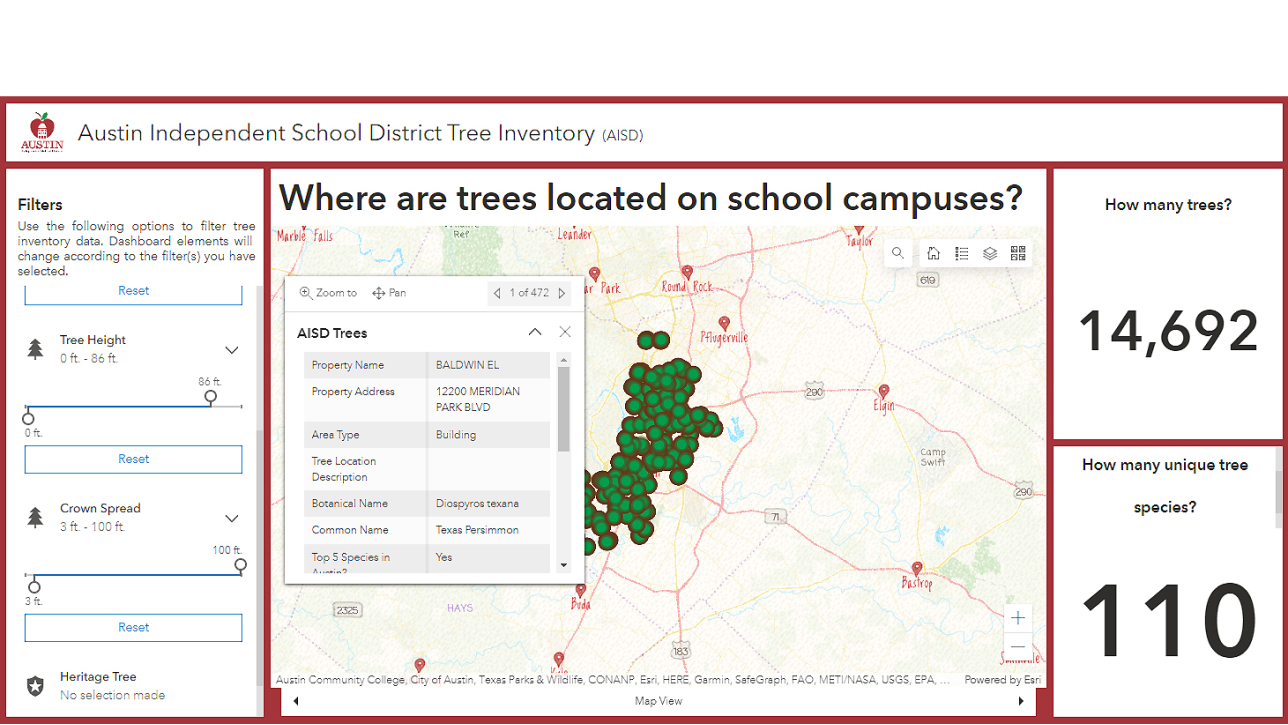This screenshot has width=1288, height=725.
Task: Click the Diospyros texana botanical name
Action: (478, 503)
